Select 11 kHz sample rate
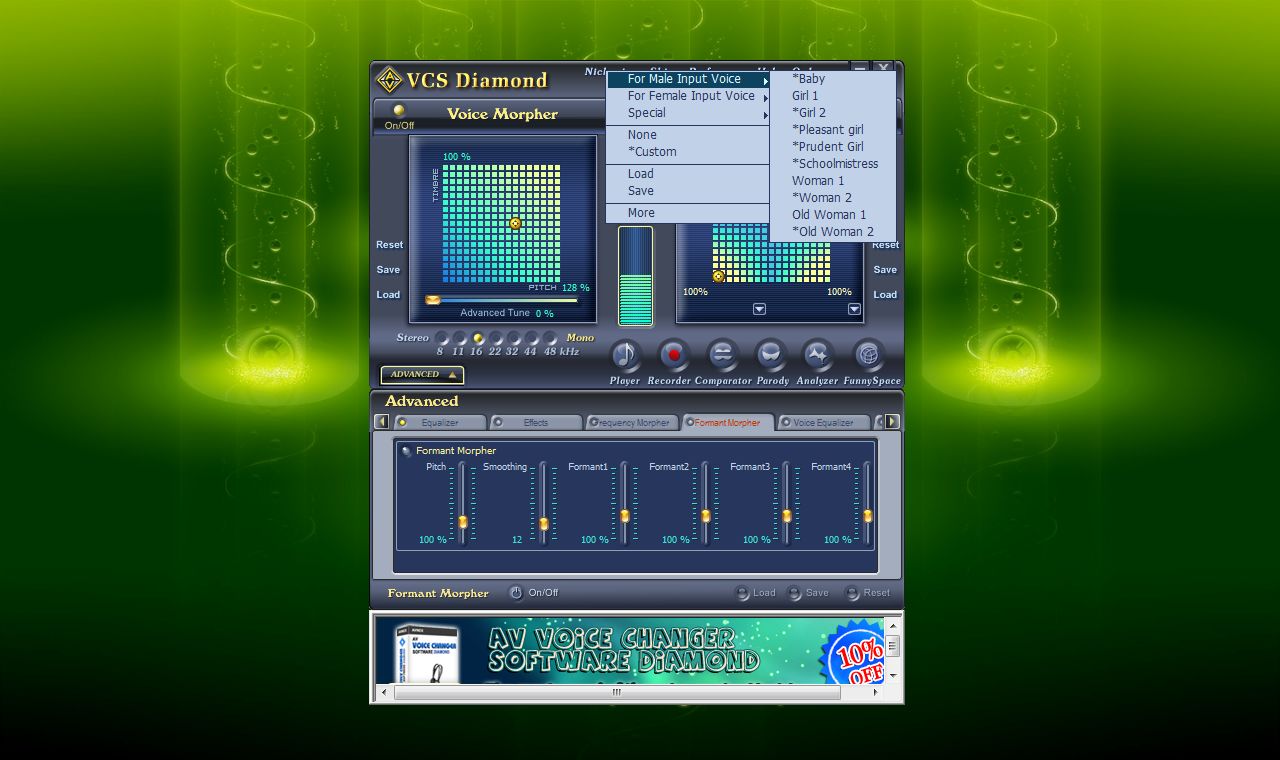Image resolution: width=1280 pixels, height=760 pixels. coord(459,338)
